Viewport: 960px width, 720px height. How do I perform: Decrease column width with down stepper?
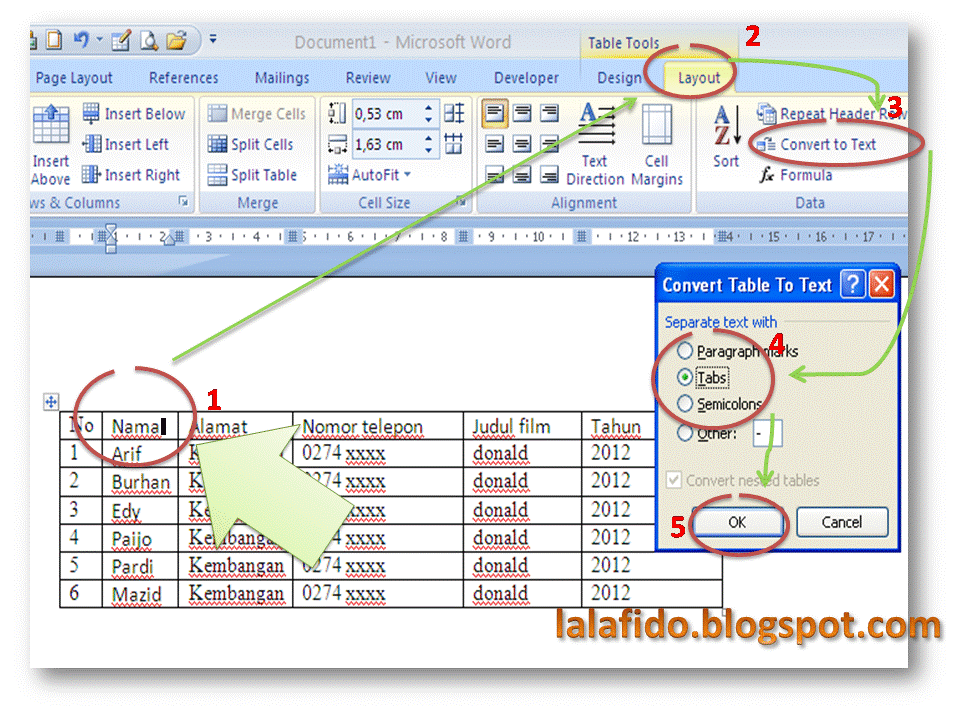tap(429, 151)
